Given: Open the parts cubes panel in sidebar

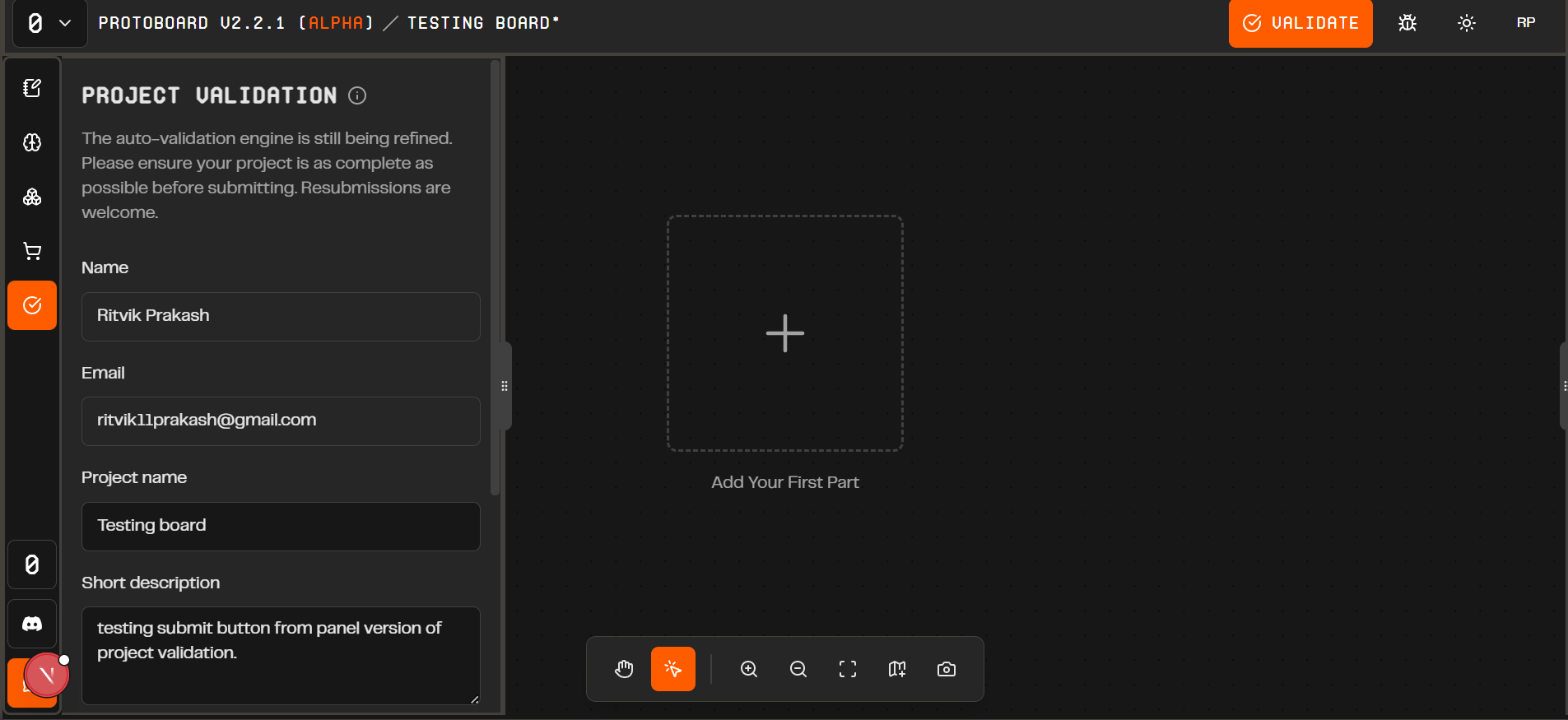Looking at the screenshot, I should [32, 197].
